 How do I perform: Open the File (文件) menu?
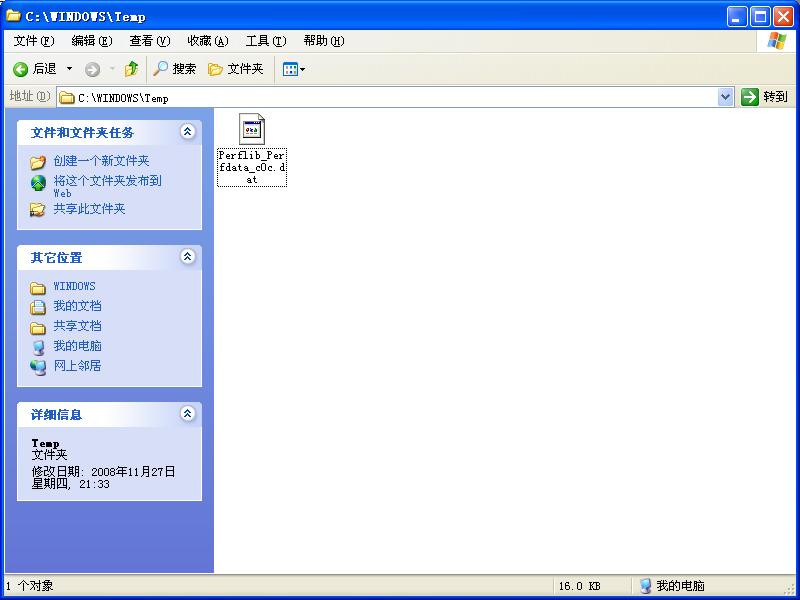(34, 41)
